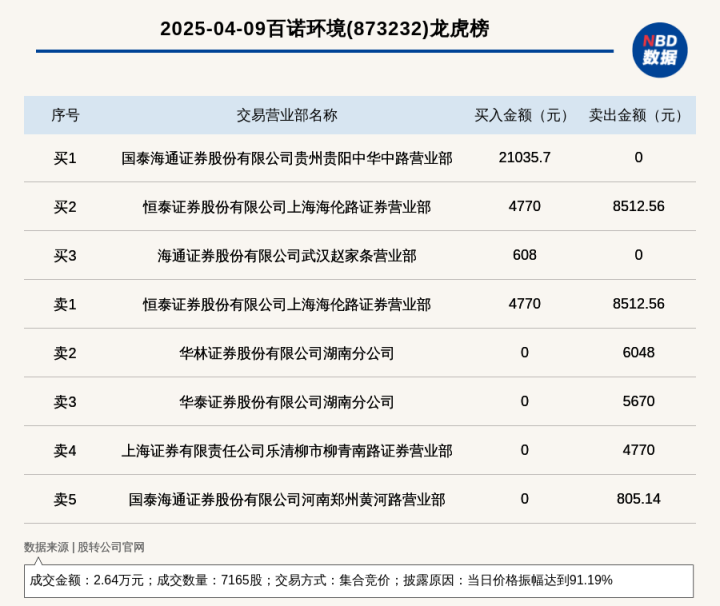This screenshot has width=720, height=606.
Task: Click the 交易营业部名称 column header
Action: coord(287,115)
